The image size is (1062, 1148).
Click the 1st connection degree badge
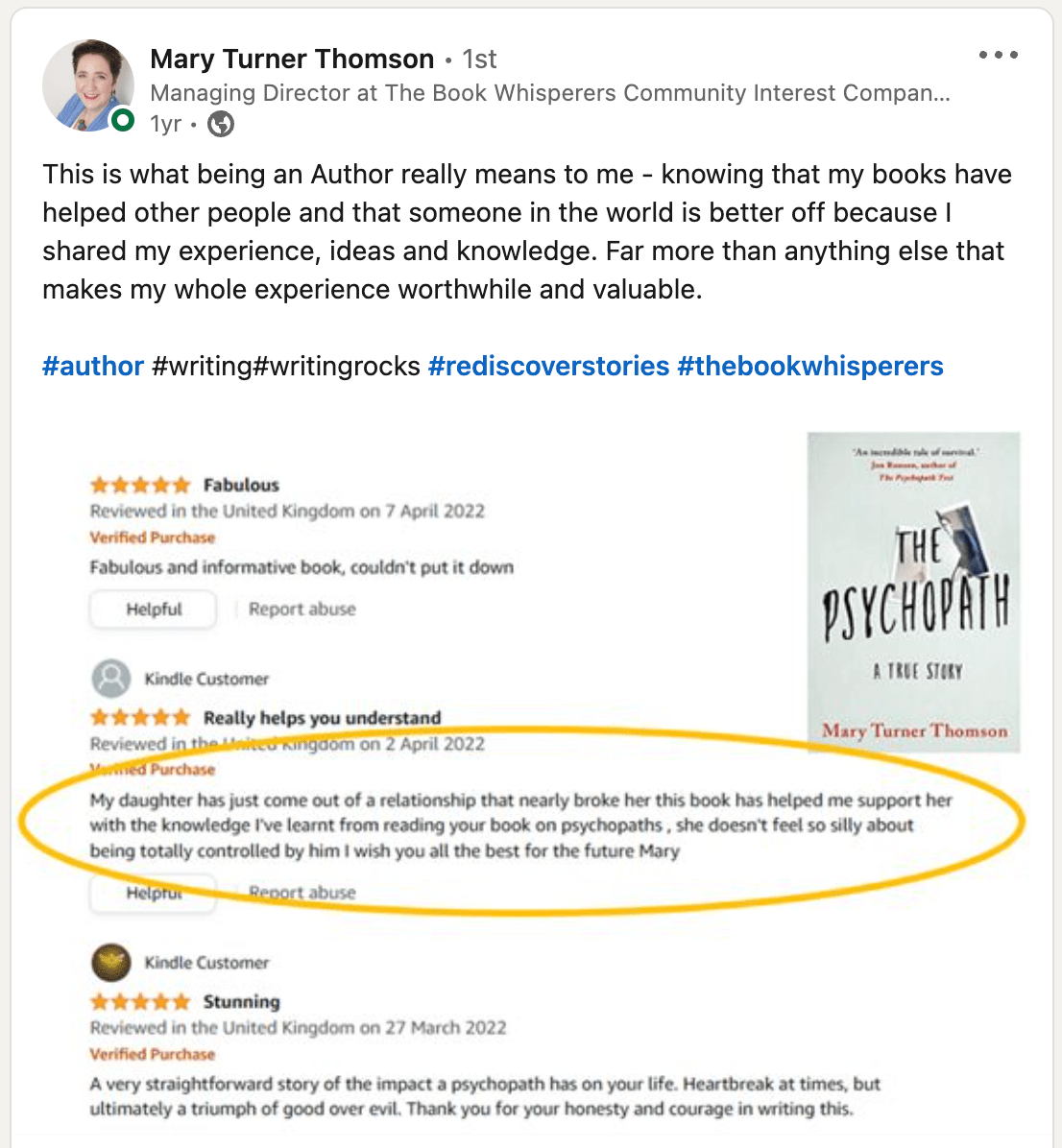(x=479, y=60)
